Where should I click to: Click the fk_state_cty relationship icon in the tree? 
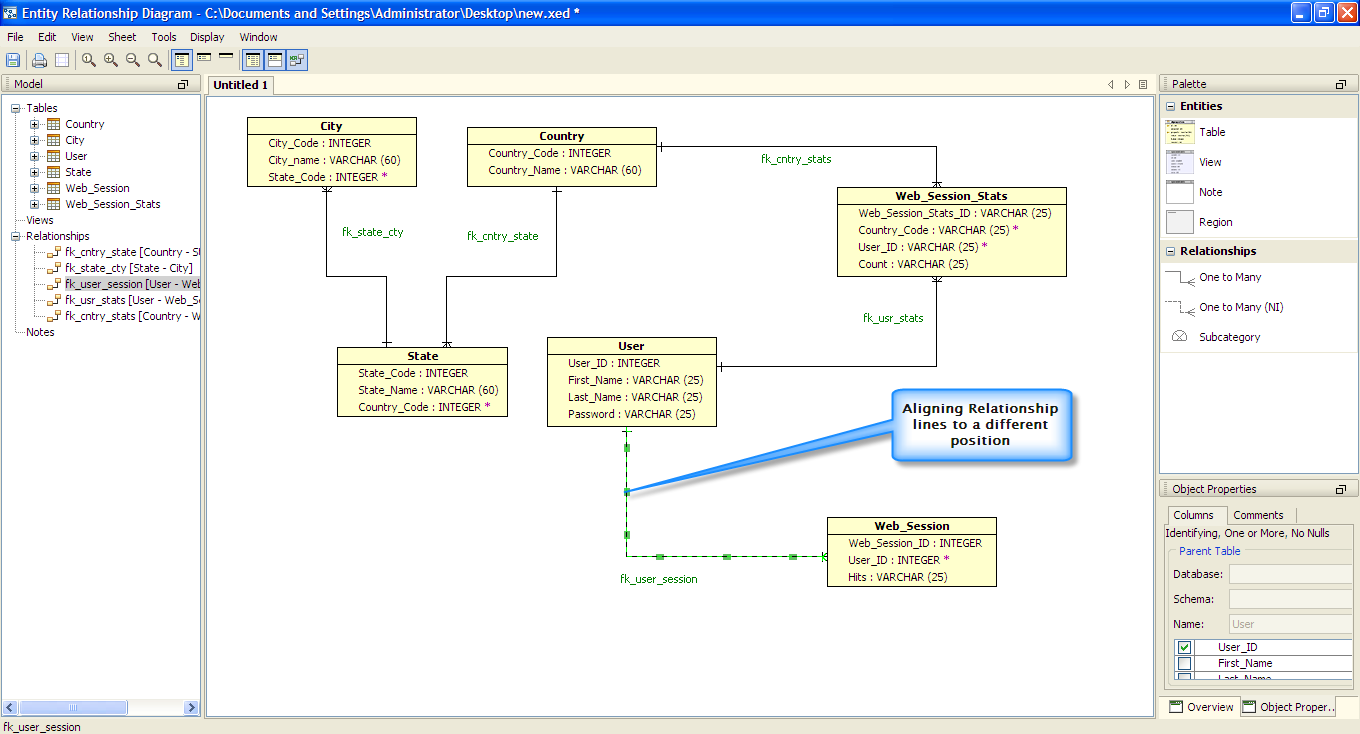[54, 268]
